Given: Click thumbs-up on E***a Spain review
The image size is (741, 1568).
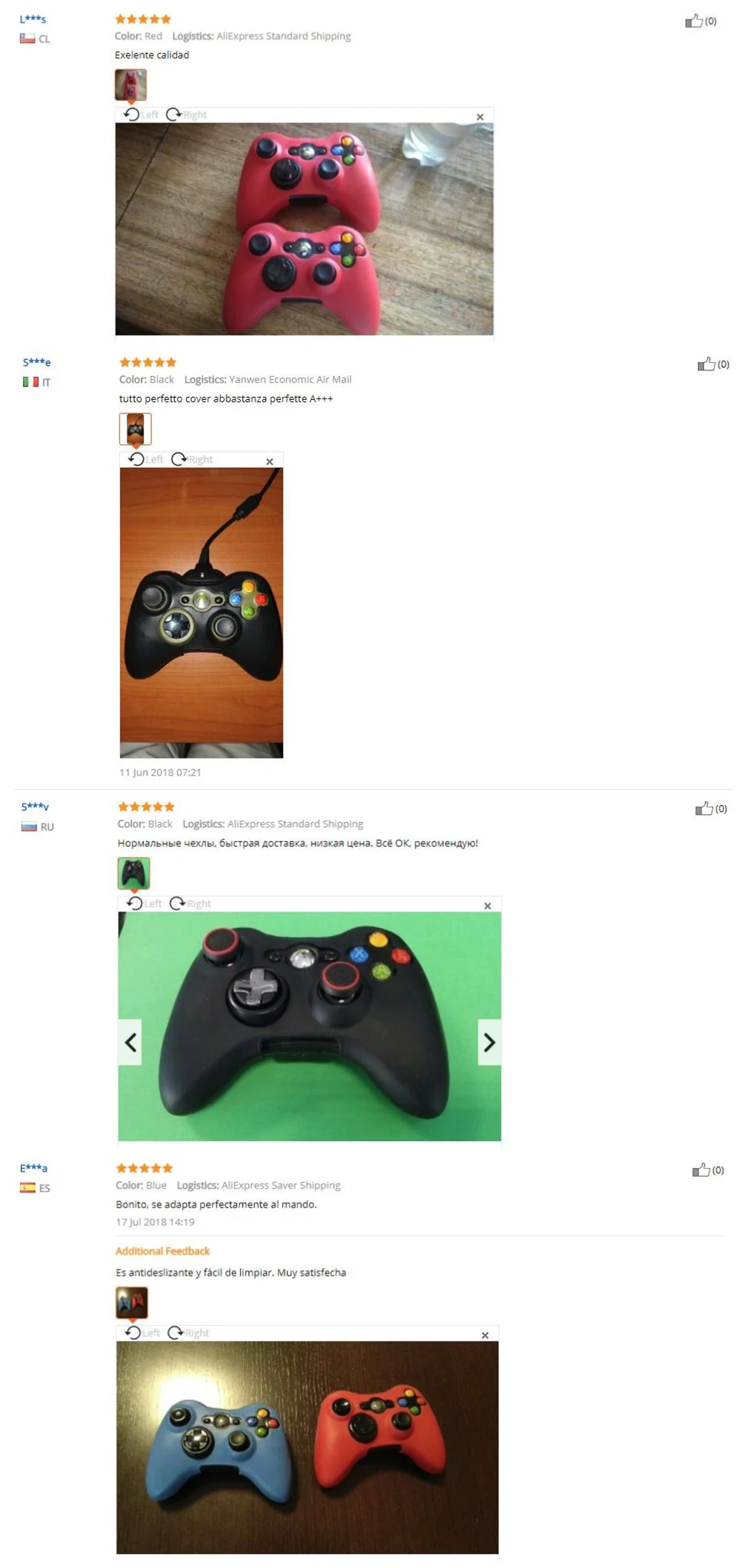Looking at the screenshot, I should 701,1170.
